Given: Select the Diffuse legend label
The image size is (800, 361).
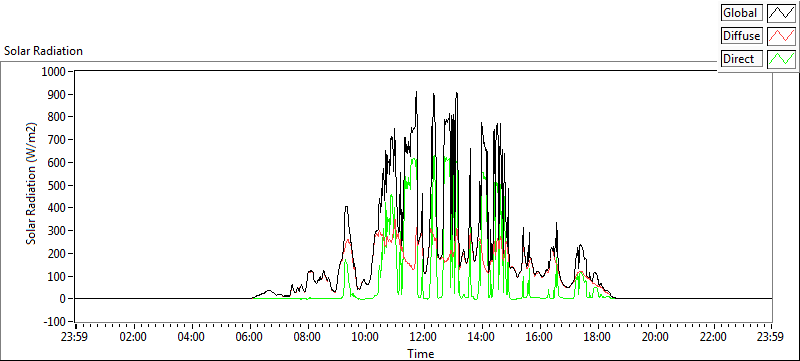Looking at the screenshot, I should [x=741, y=36].
